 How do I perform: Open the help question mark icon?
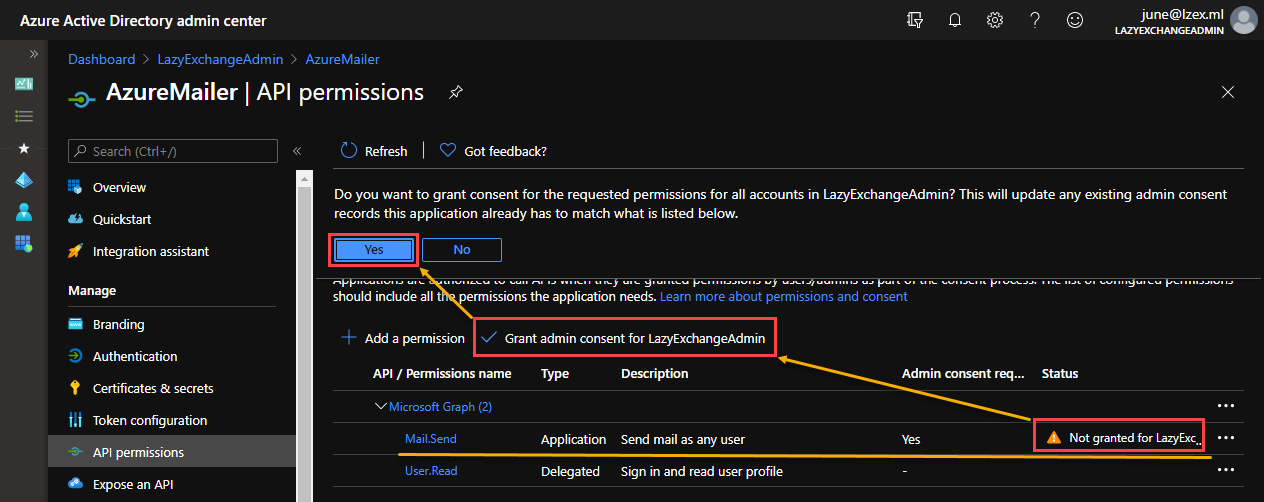[1035, 20]
